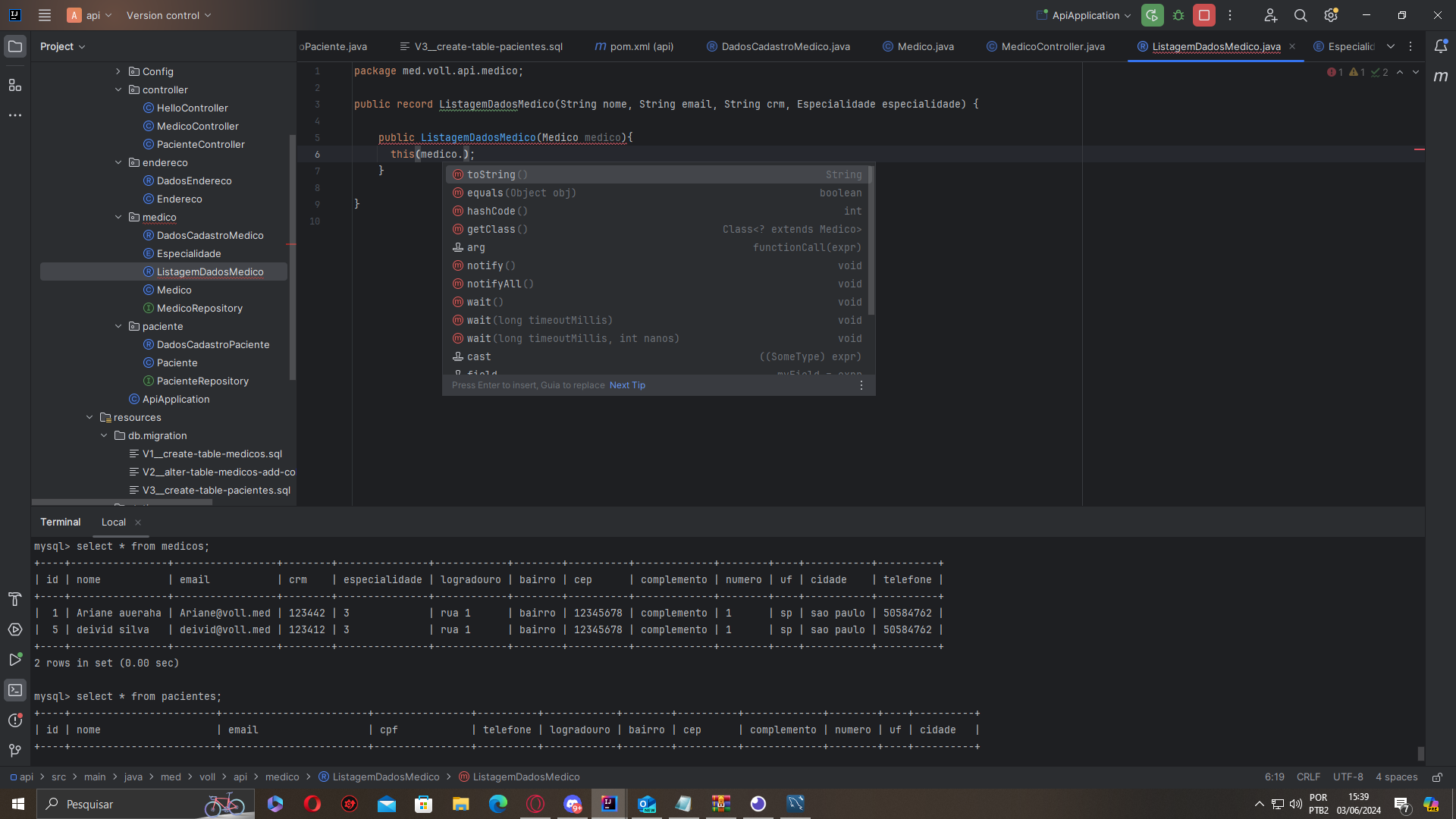Stop the running ApiApplication
The image size is (1456, 819).
(x=1204, y=15)
